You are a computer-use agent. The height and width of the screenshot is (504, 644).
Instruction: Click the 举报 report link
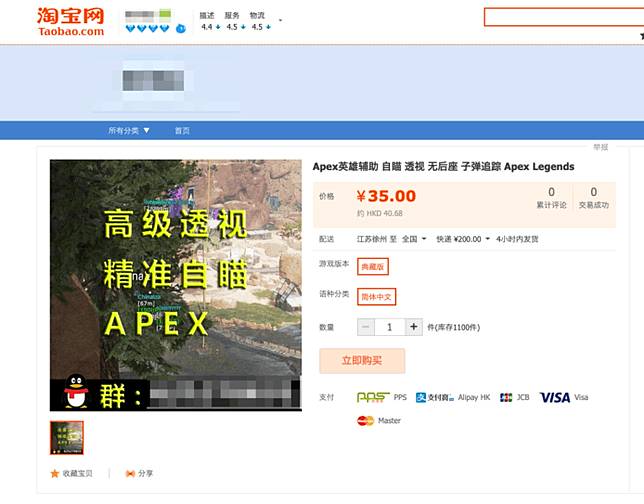(600, 147)
